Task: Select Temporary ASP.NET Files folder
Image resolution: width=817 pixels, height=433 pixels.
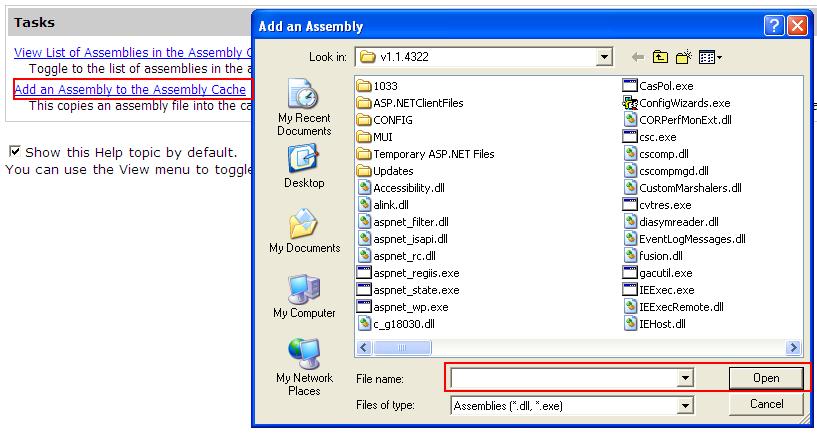Action: click(x=426, y=154)
